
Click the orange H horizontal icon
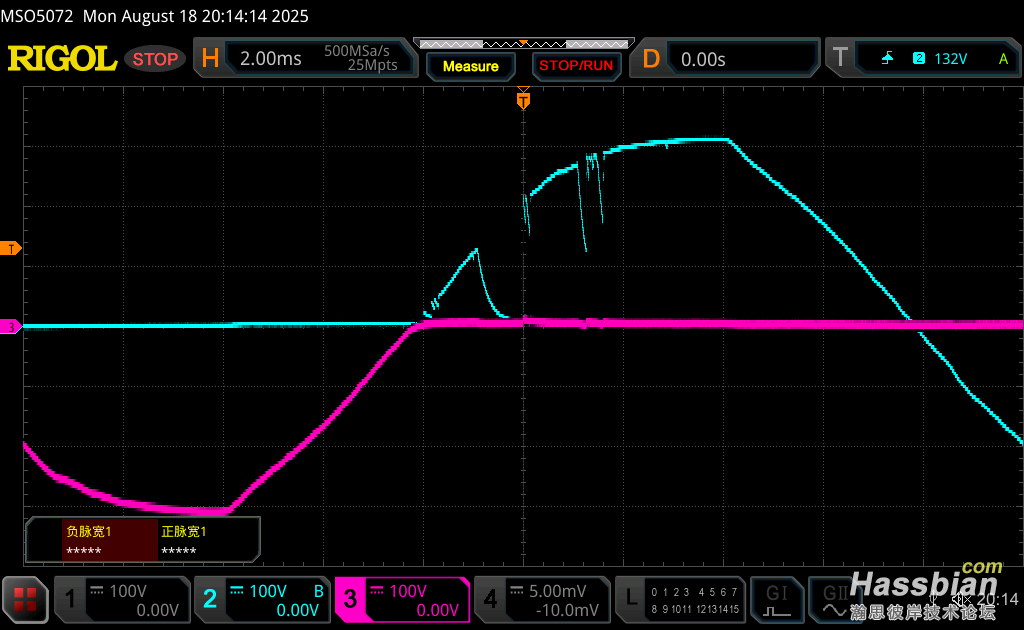pyautogui.click(x=210, y=59)
